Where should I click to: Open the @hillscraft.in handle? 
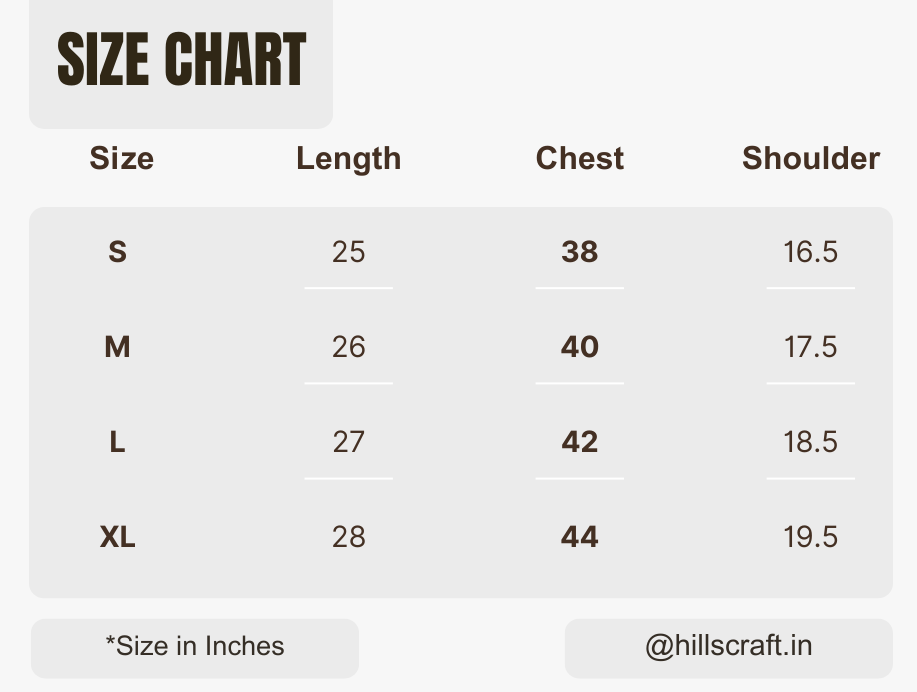click(729, 646)
